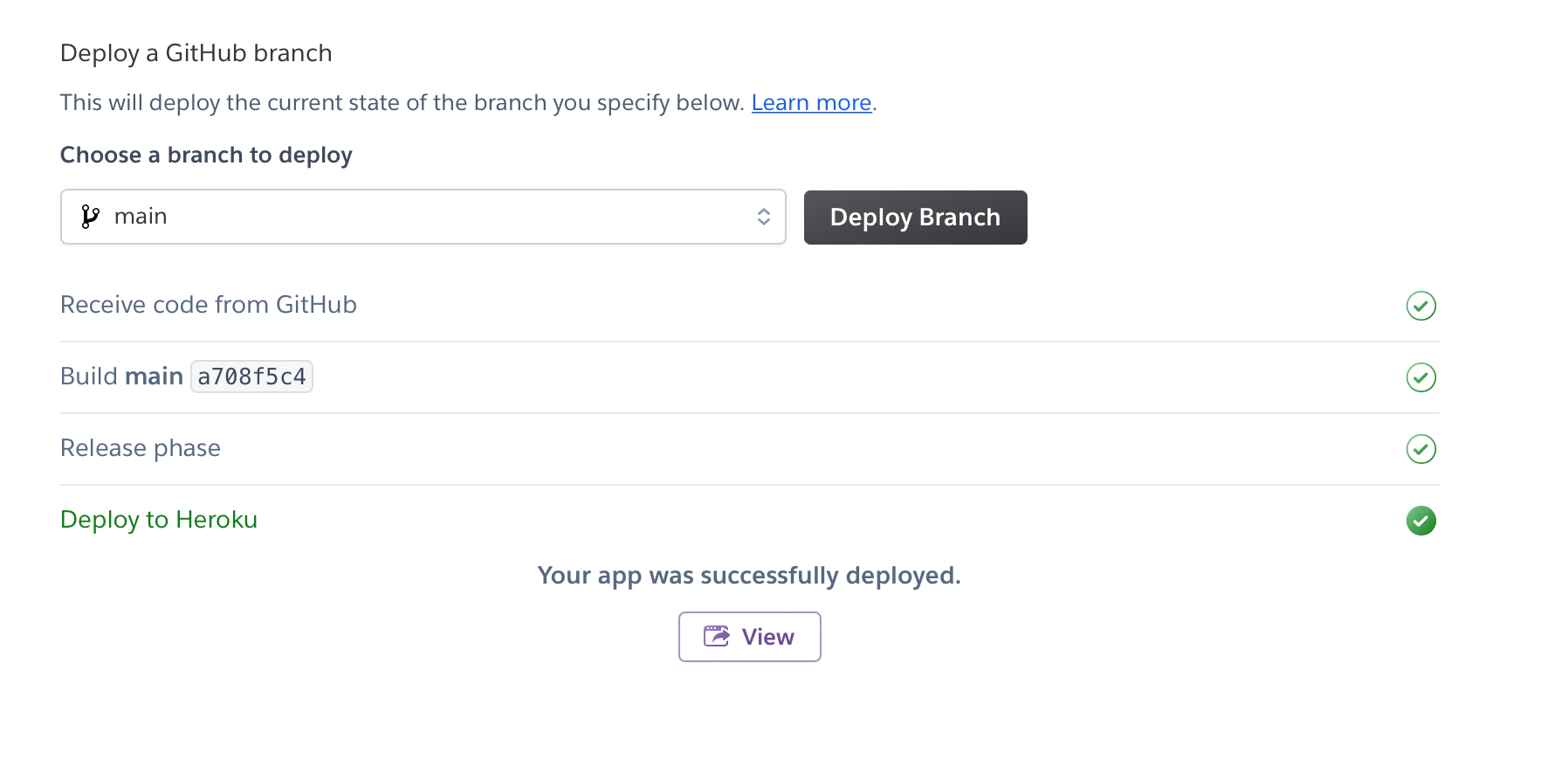This screenshot has width=1568, height=760.
Task: Select the commit hash a708f5c4
Action: pos(251,377)
